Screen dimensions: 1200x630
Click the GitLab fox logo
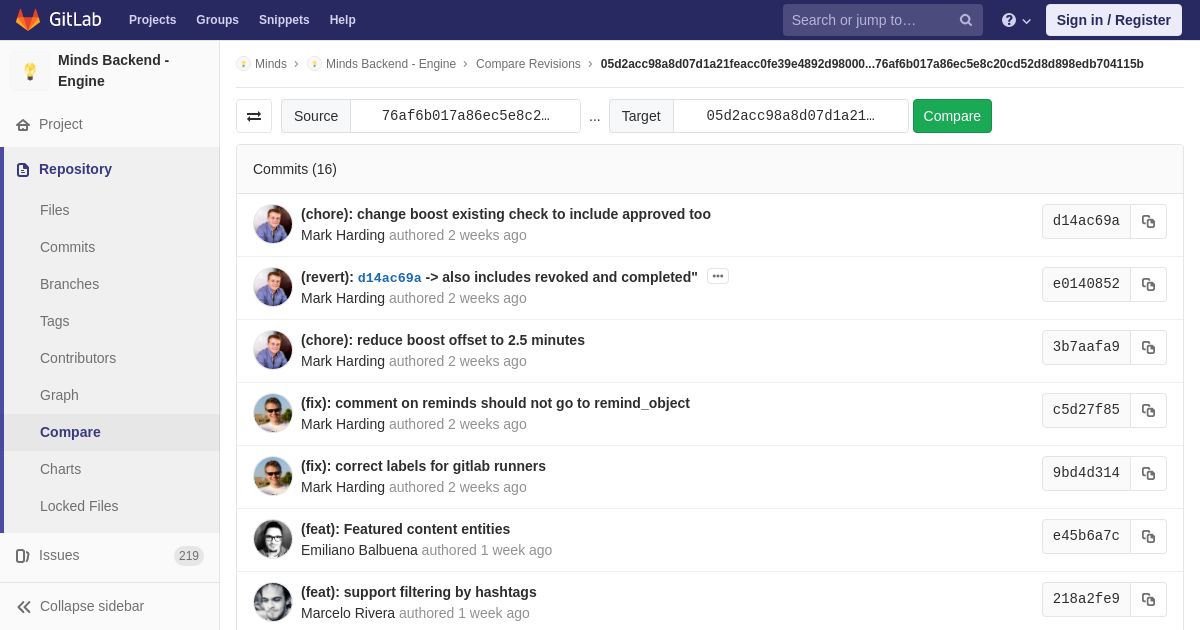tap(28, 20)
